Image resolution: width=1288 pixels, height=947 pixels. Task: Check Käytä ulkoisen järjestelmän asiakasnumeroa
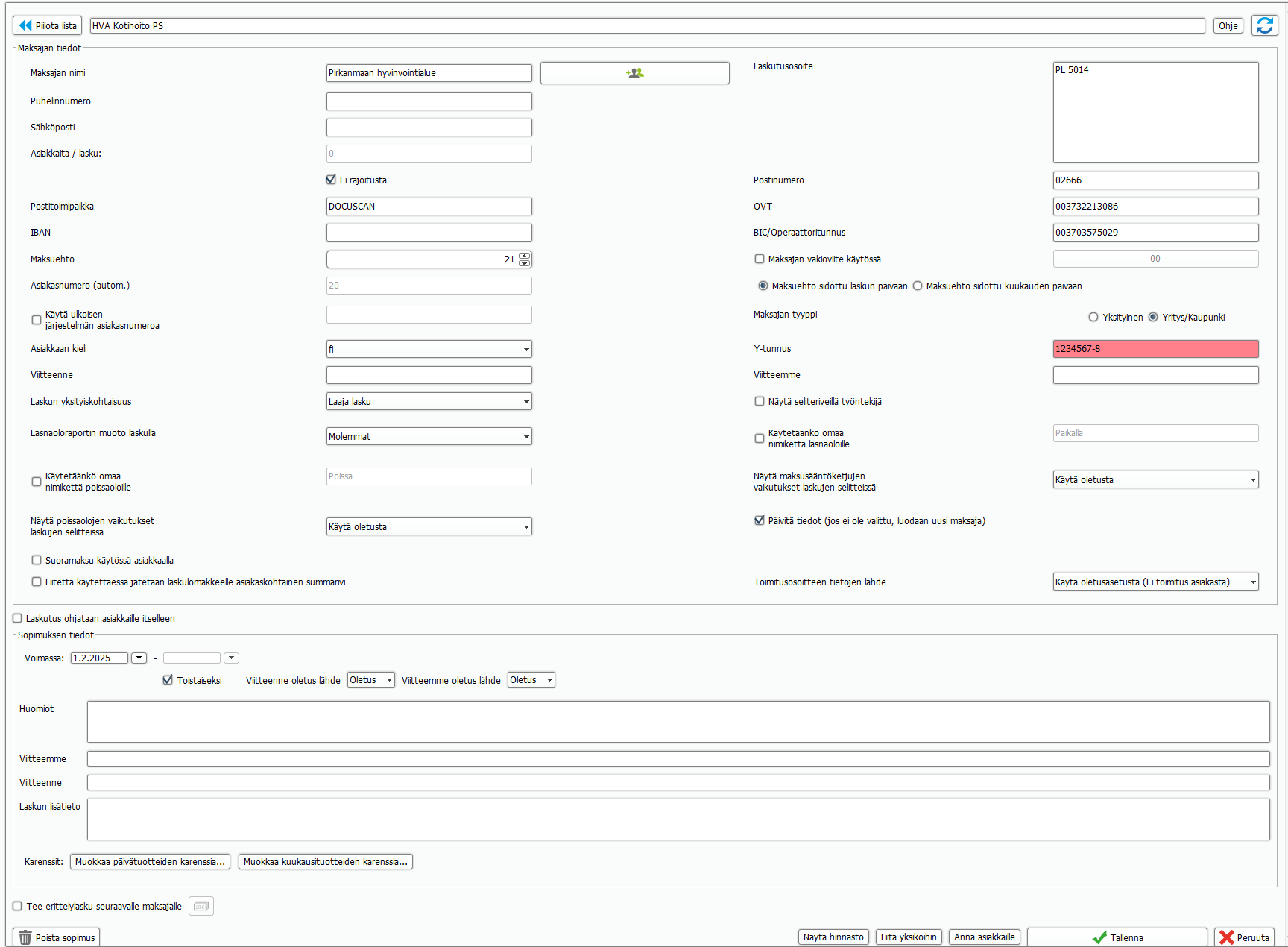[36, 320]
